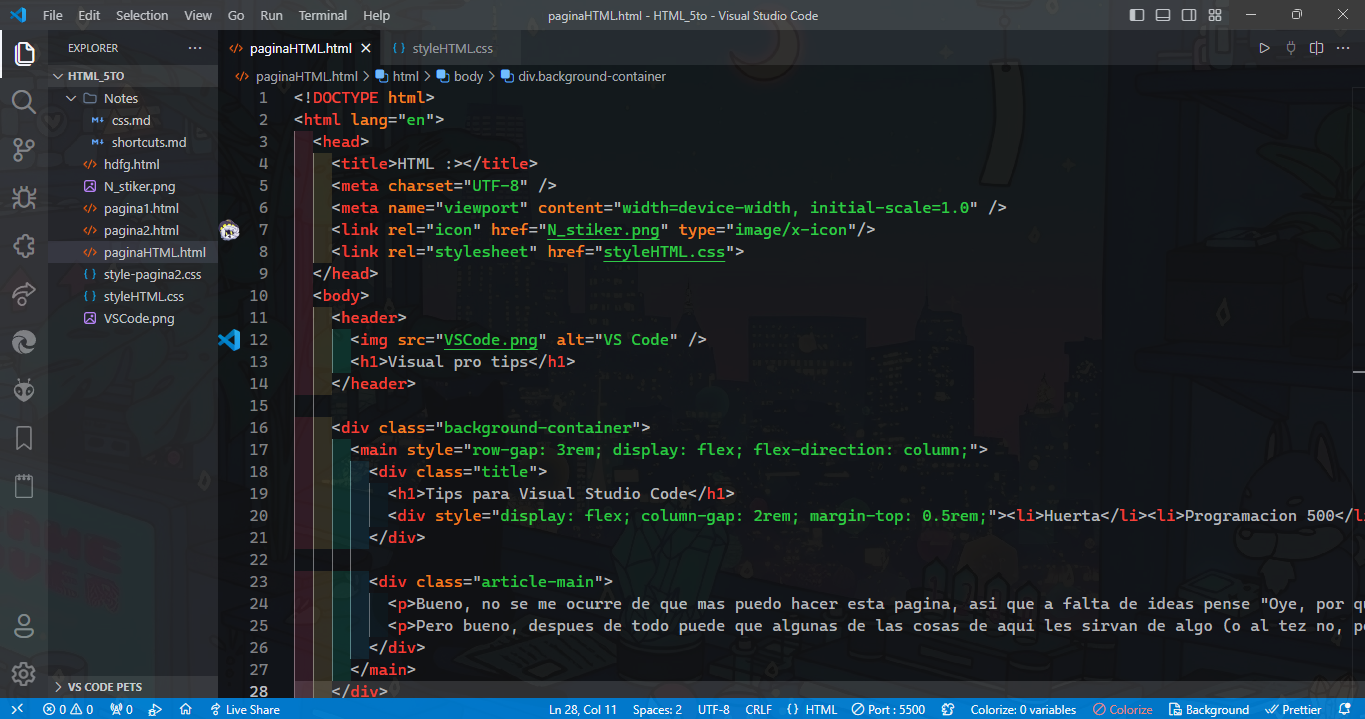Open the Manage gear icon
The width and height of the screenshot is (1365, 719).
point(24,674)
